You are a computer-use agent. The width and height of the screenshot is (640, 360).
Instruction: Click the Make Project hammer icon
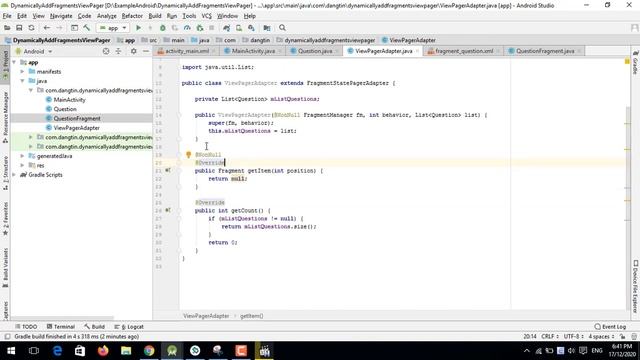[x=87, y=28]
